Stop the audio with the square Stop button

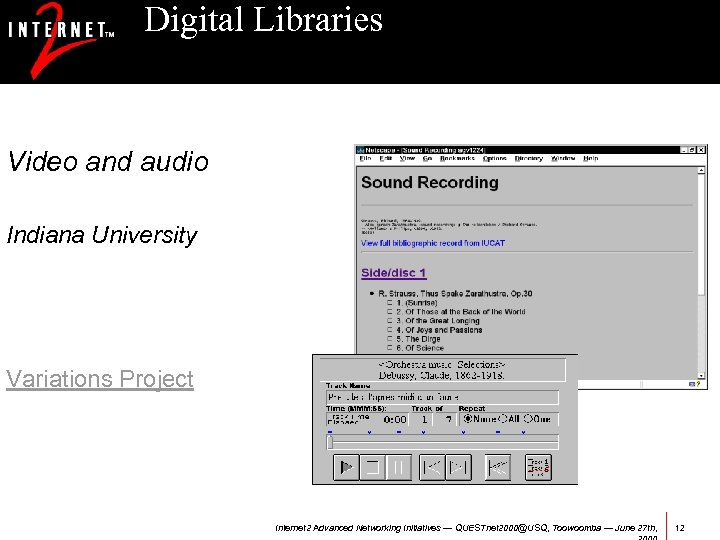(x=372, y=467)
